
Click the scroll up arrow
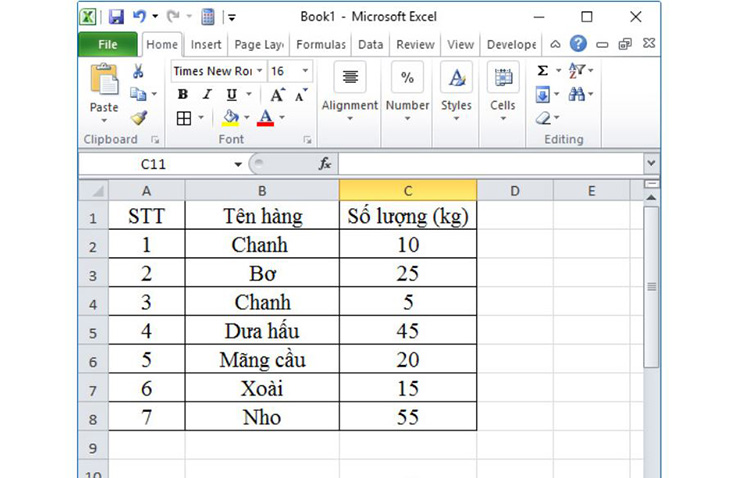point(651,198)
